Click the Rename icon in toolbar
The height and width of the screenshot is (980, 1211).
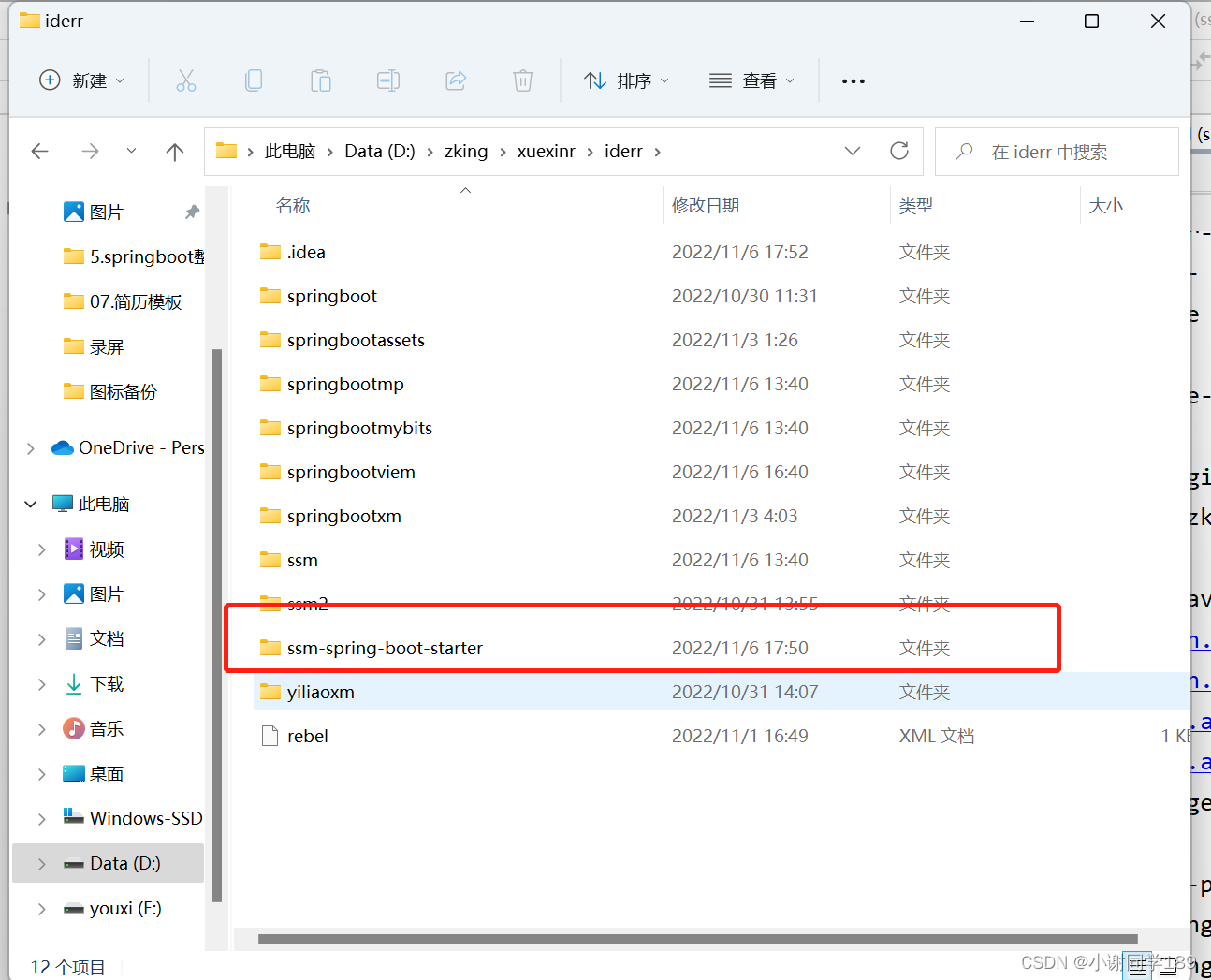[x=388, y=81]
